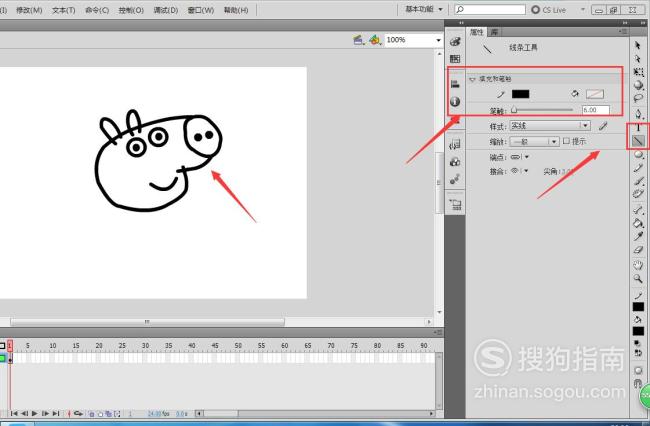Open the 接合 join dropdown arrow

527,171
